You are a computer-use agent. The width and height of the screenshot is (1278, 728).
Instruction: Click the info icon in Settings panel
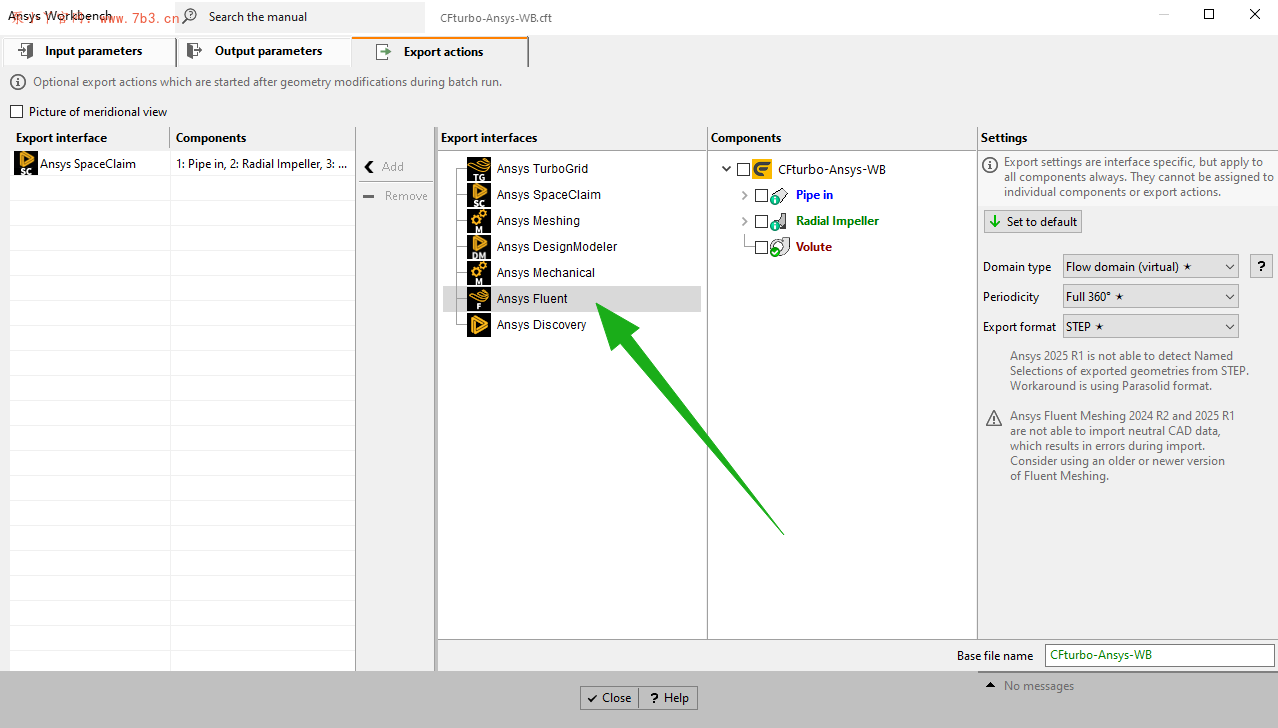[990, 164]
